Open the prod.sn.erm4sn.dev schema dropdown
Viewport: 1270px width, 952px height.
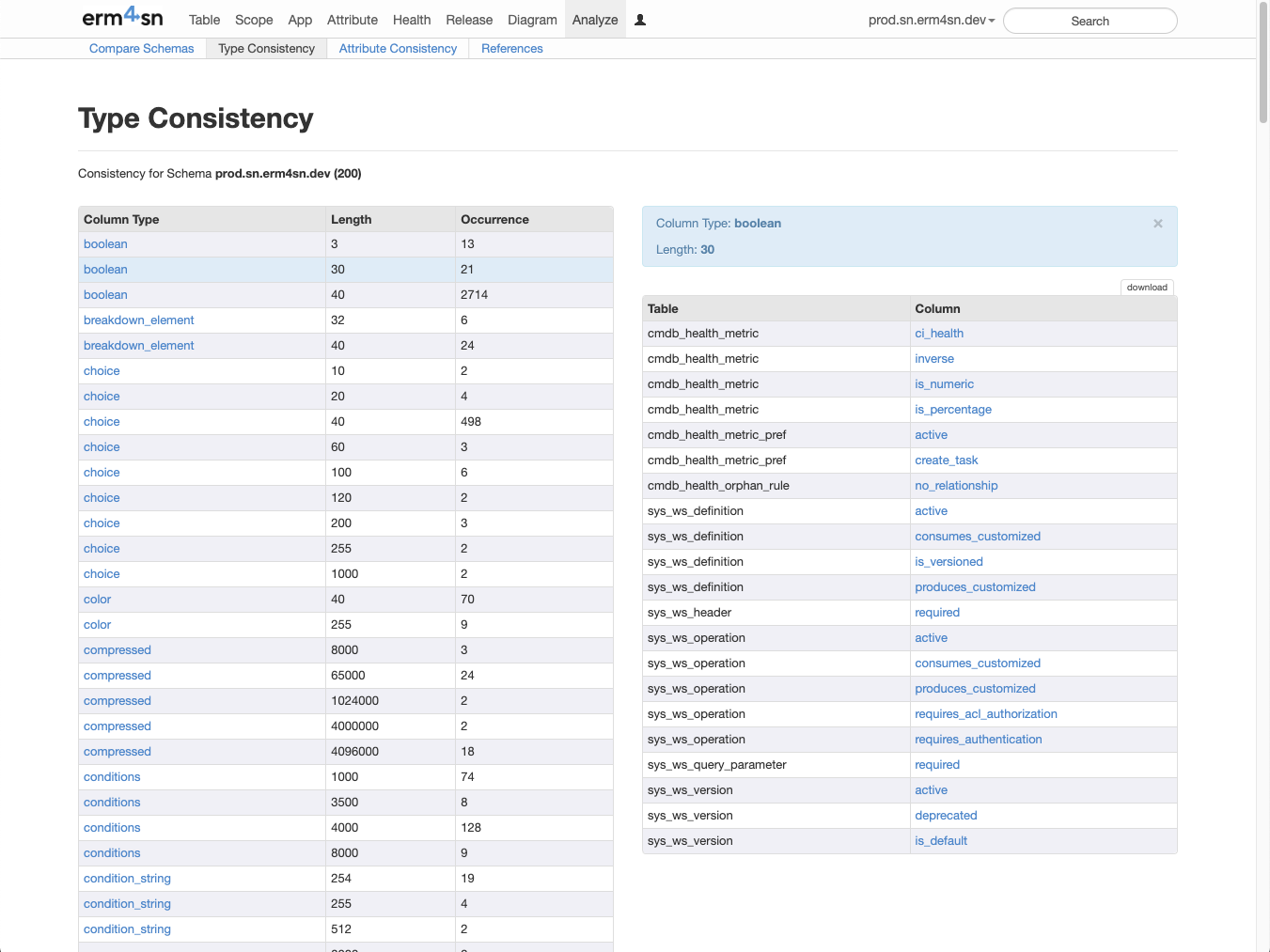(931, 20)
